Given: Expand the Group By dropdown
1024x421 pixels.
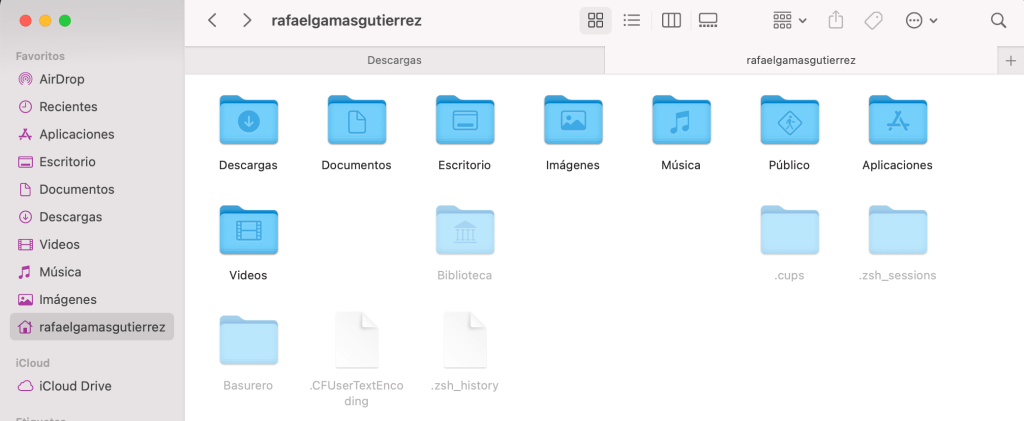Looking at the screenshot, I should coord(789,20).
